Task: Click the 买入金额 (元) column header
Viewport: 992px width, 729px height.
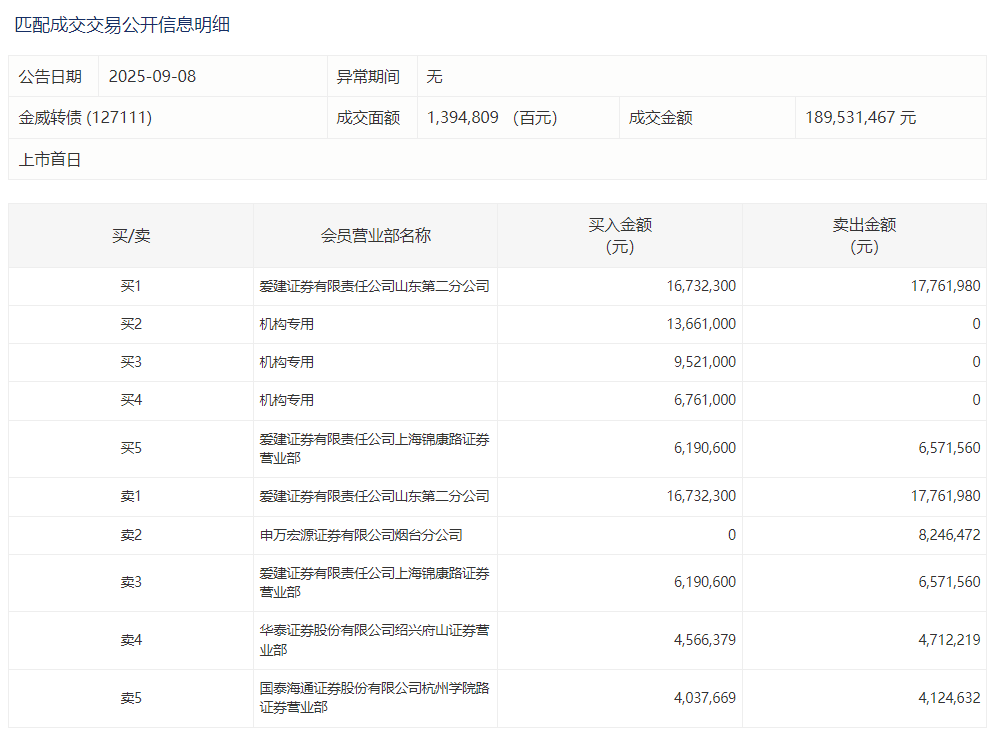Action: tap(620, 236)
